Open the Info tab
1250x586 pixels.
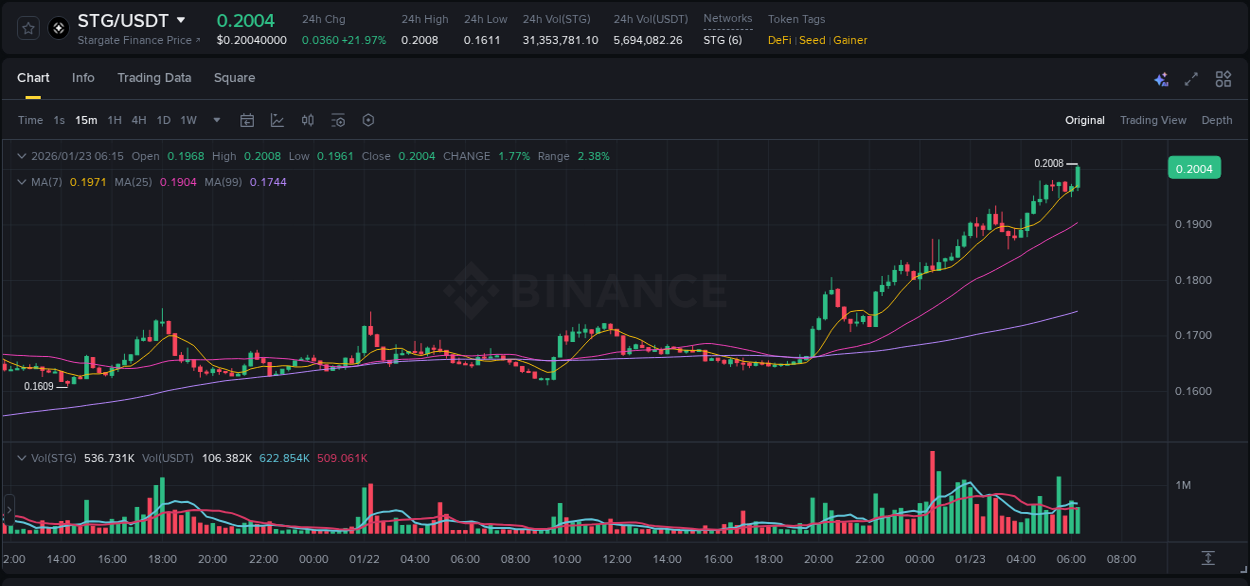[x=83, y=78]
